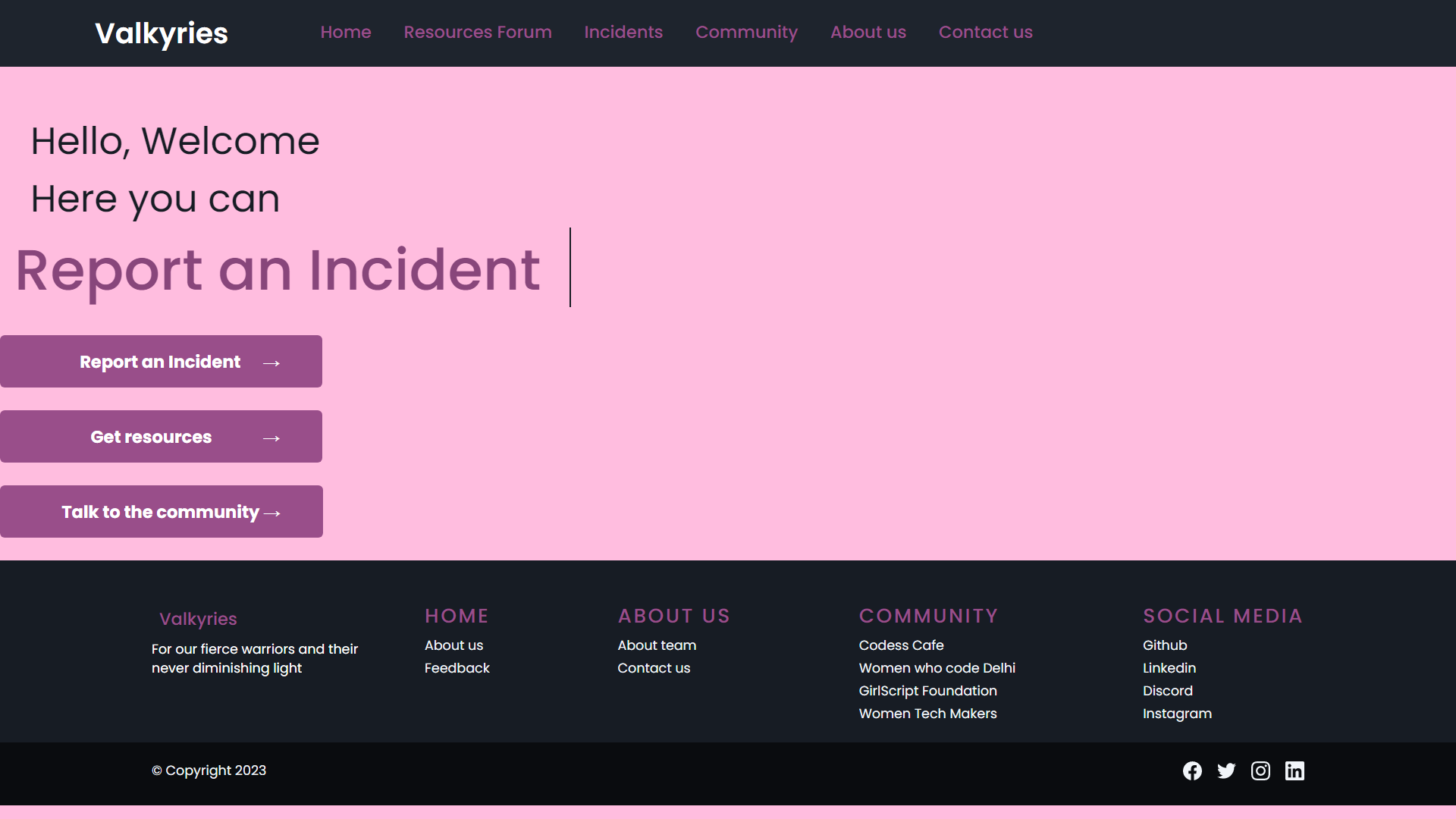The image size is (1456, 819).
Task: Click the Get resources button
Action: 161,437
